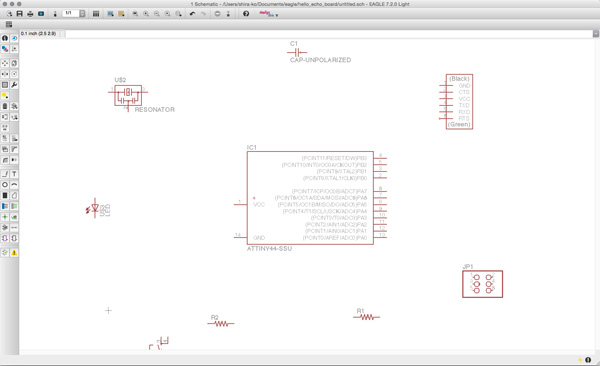
Task: Click Zoom to fit in the toolbar
Action: click(x=135, y=14)
